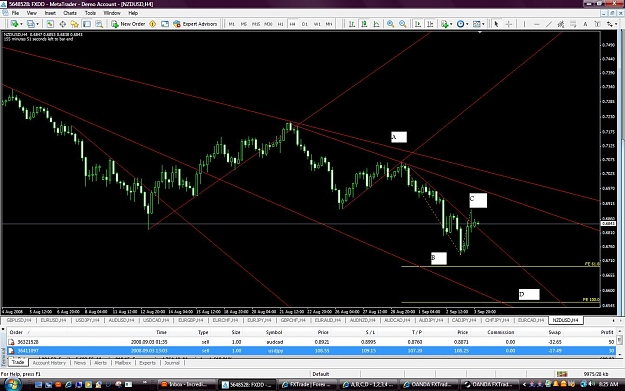
Task: Switch chart to D1 timeframe
Action: [305, 24]
